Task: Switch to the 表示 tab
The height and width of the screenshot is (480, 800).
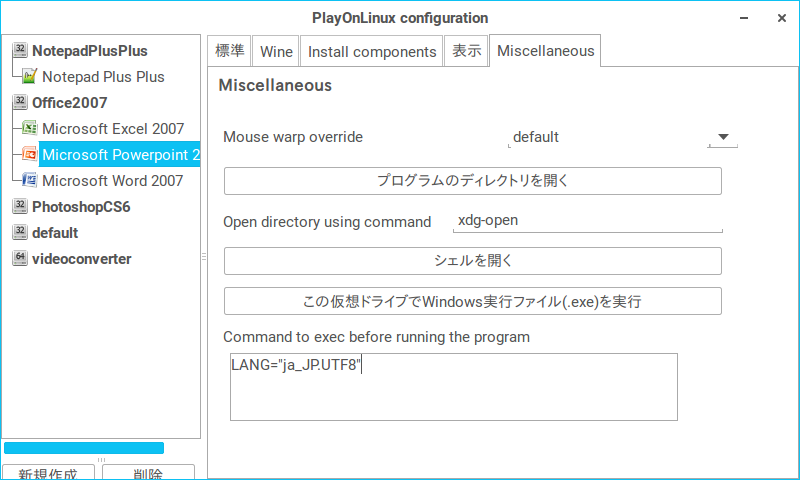Action: (x=466, y=51)
